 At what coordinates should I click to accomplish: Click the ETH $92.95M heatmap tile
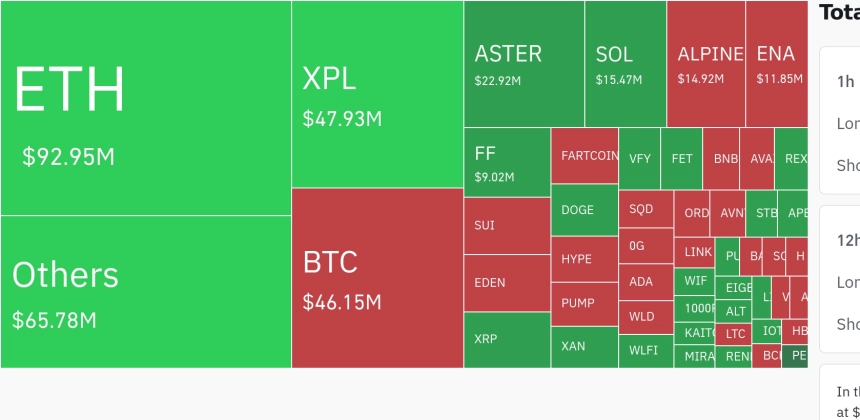(x=146, y=108)
